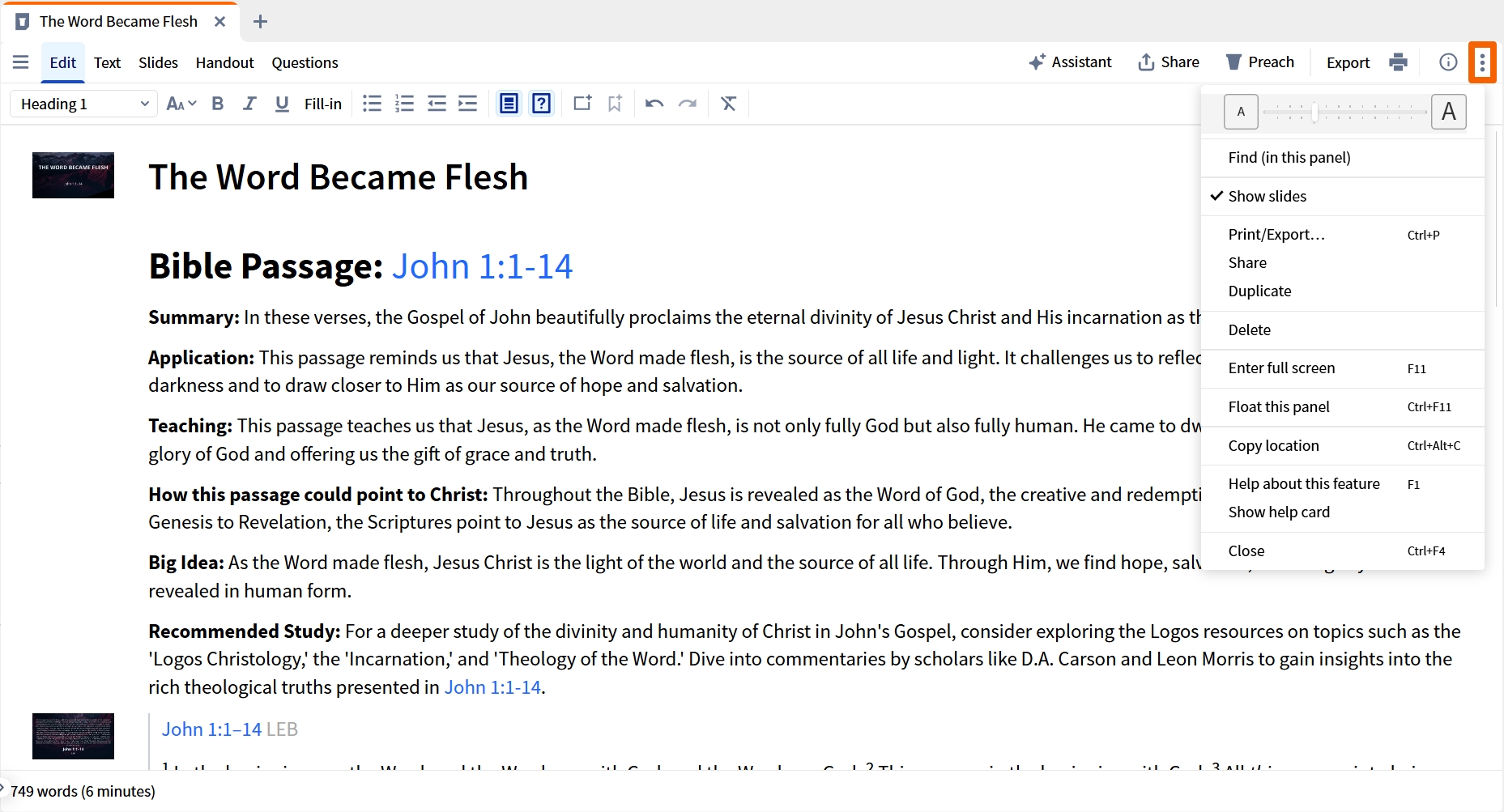Decrease the paragraph indent
Screen dimensions: 1504x812
coord(437,104)
